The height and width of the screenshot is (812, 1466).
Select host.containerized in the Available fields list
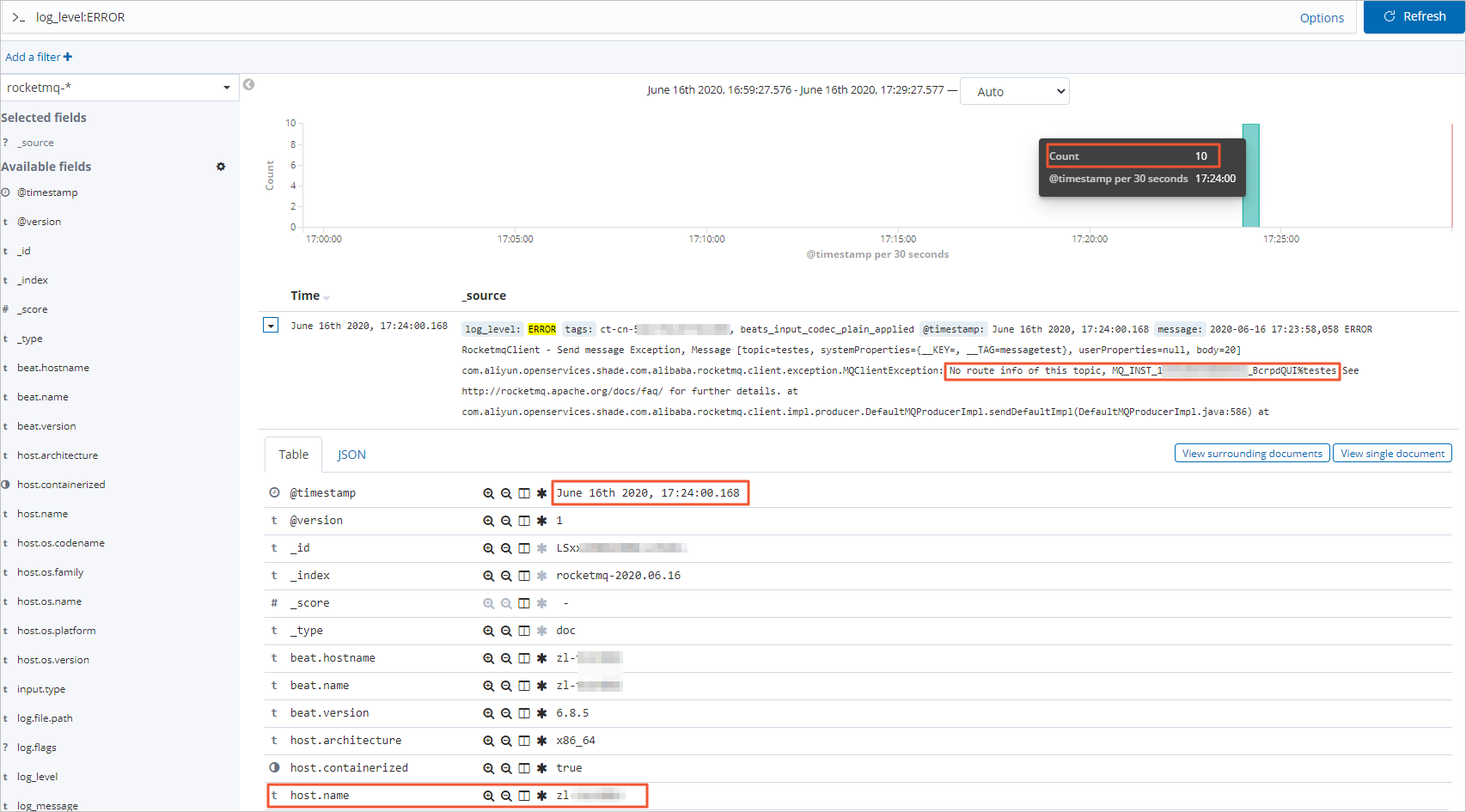tap(61, 485)
